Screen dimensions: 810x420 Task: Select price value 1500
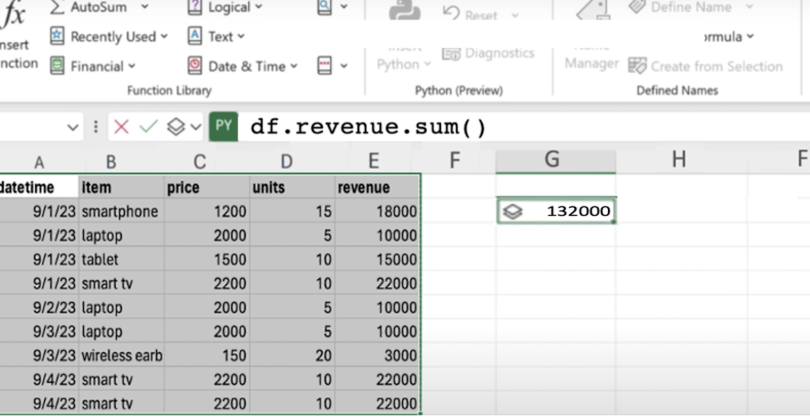(207, 259)
